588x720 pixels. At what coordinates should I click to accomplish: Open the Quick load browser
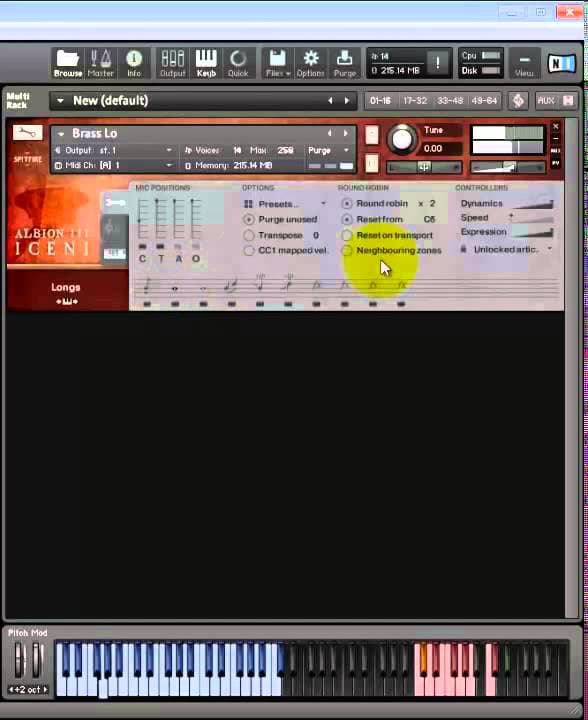click(238, 63)
